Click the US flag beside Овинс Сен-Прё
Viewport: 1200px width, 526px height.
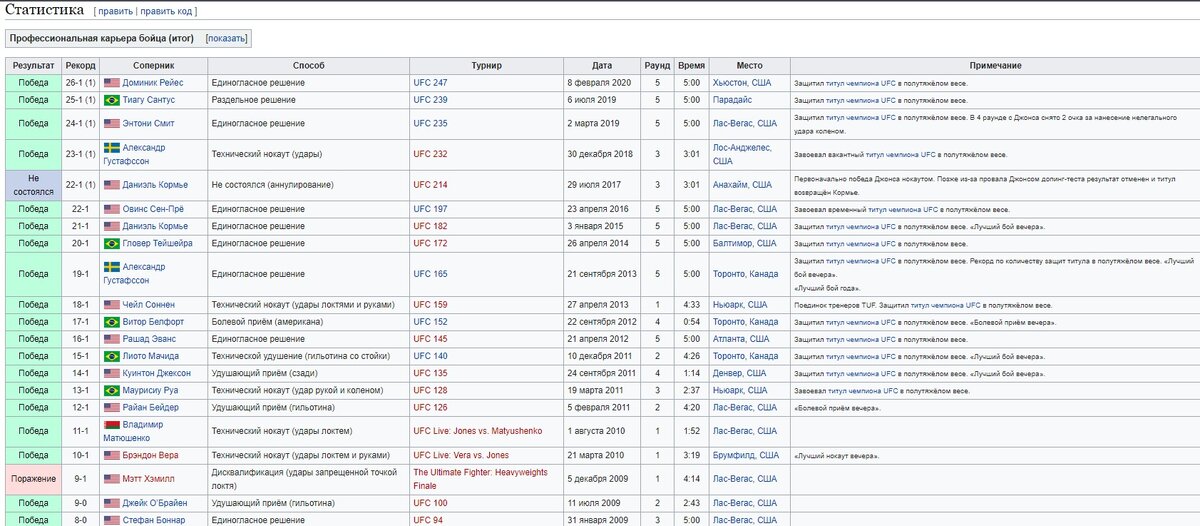tap(112, 209)
